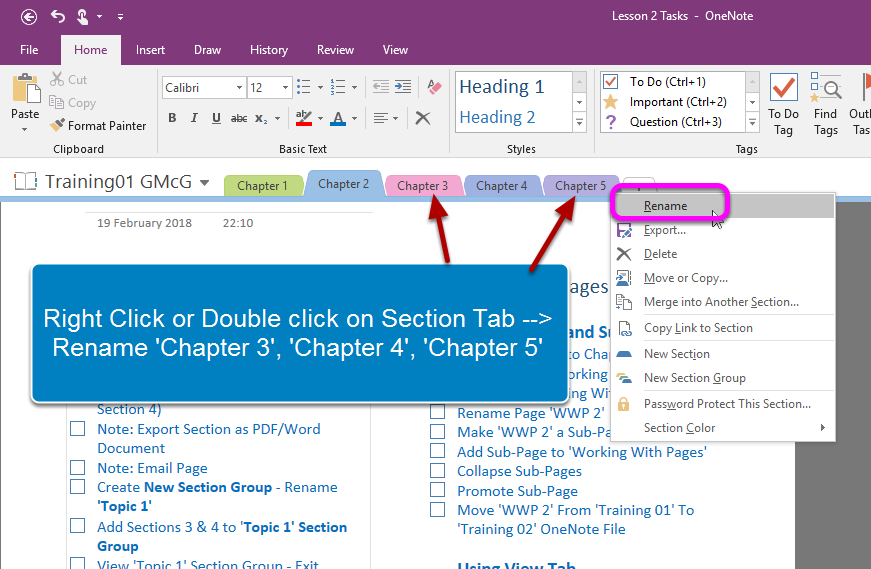Clear all formatting with eraser icon
Image resolution: width=871 pixels, height=569 pixels.
[x=434, y=87]
